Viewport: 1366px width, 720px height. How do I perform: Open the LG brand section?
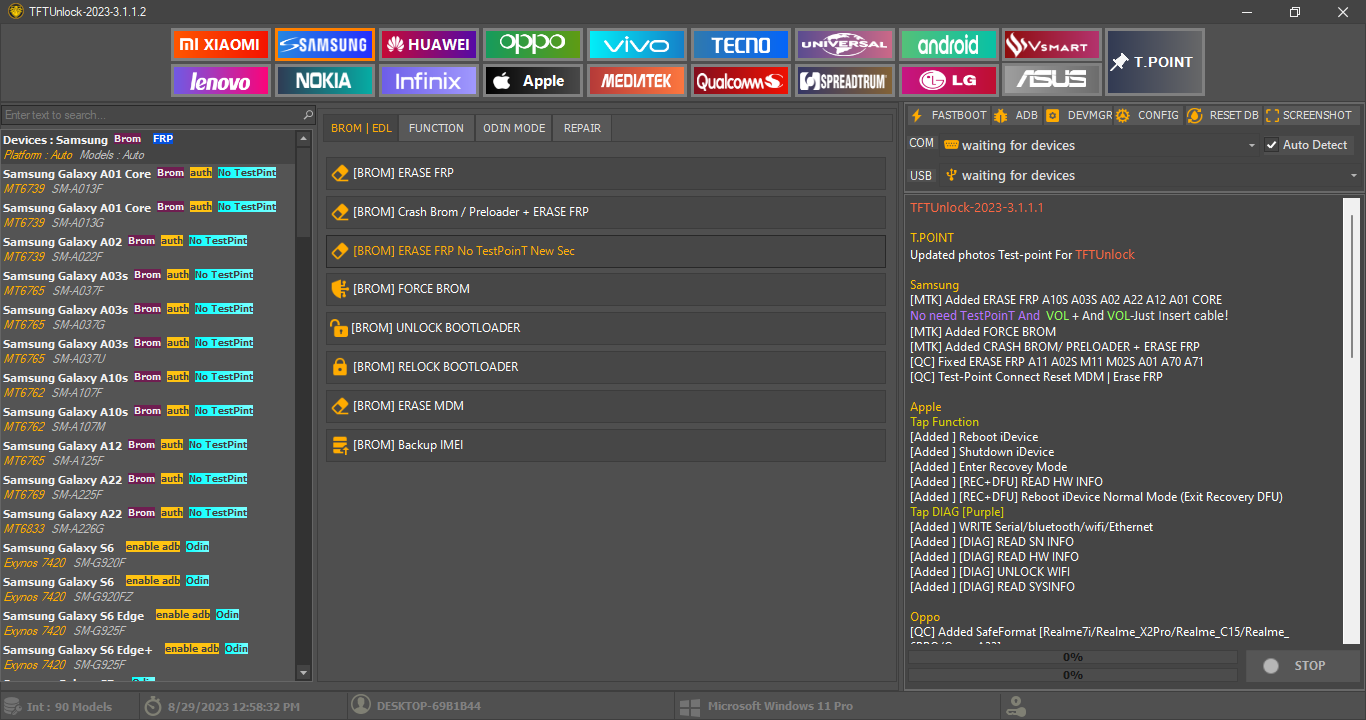[948, 81]
